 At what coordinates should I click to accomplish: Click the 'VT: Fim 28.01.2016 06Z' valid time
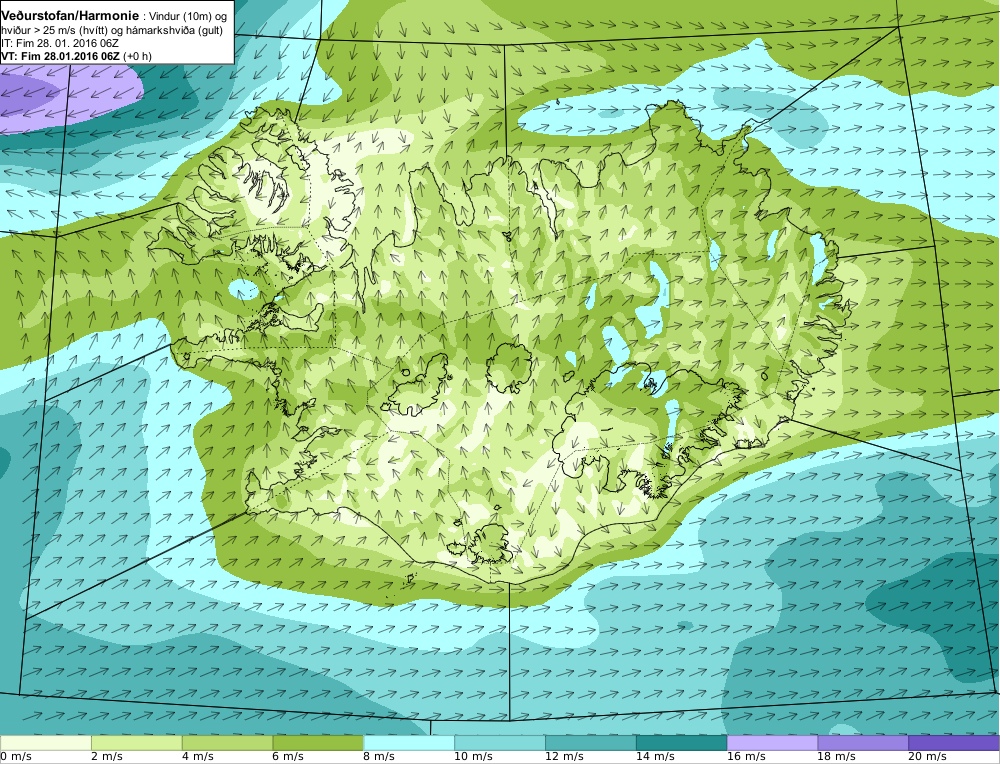tap(61, 56)
